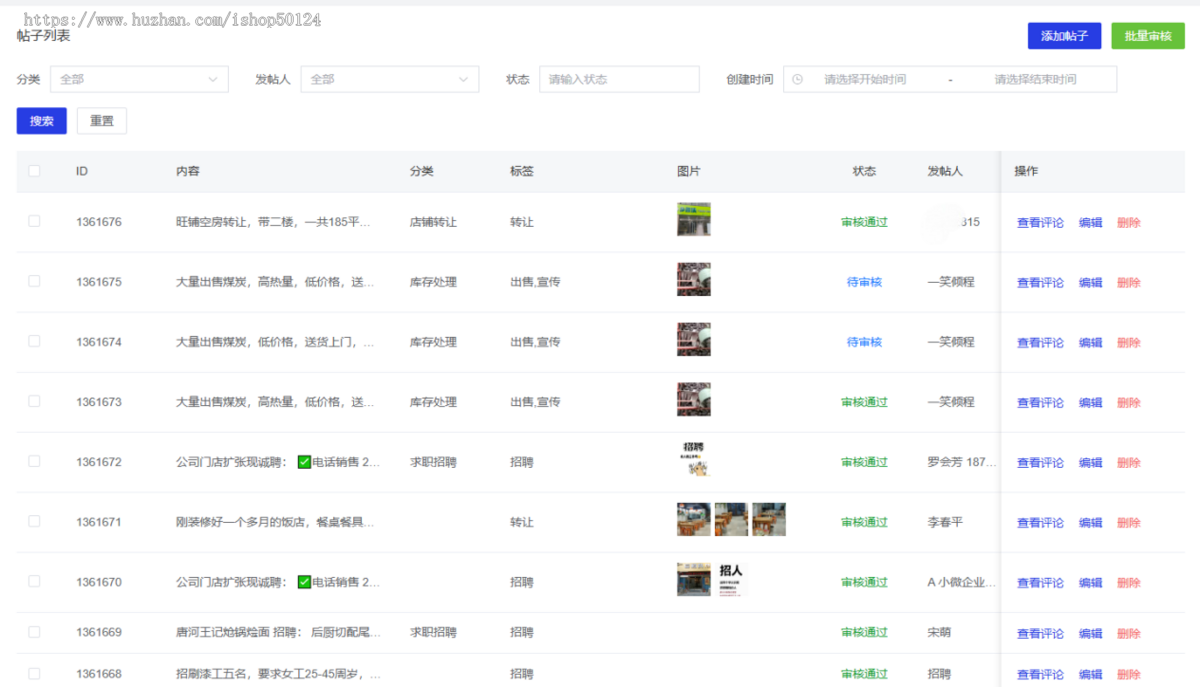
Task: Click 删除 for post 1361675
Action: (1129, 282)
